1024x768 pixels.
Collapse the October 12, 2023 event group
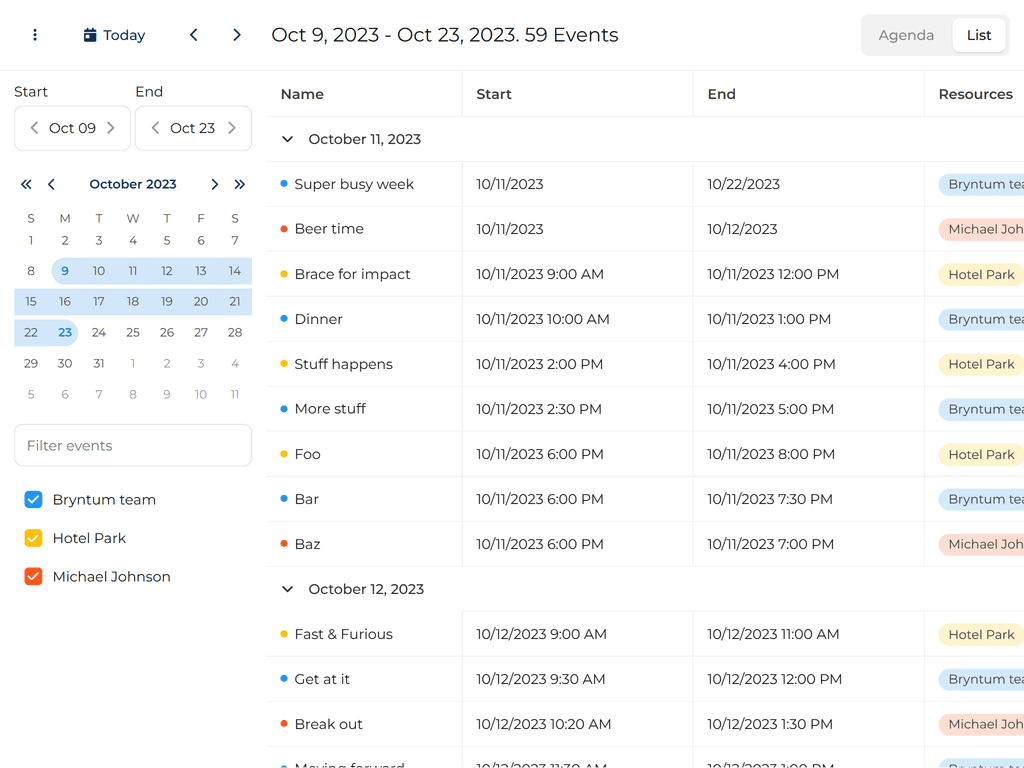pyautogui.click(x=287, y=589)
